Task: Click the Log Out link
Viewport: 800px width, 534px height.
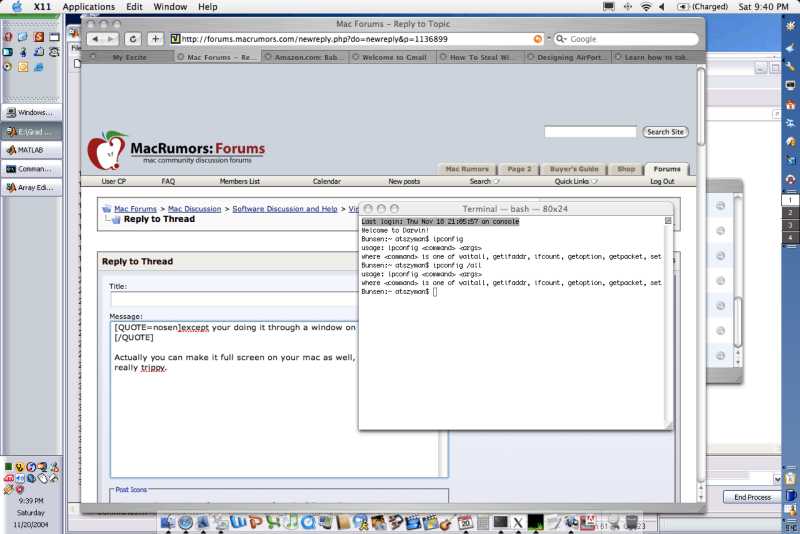Action: 662,181
